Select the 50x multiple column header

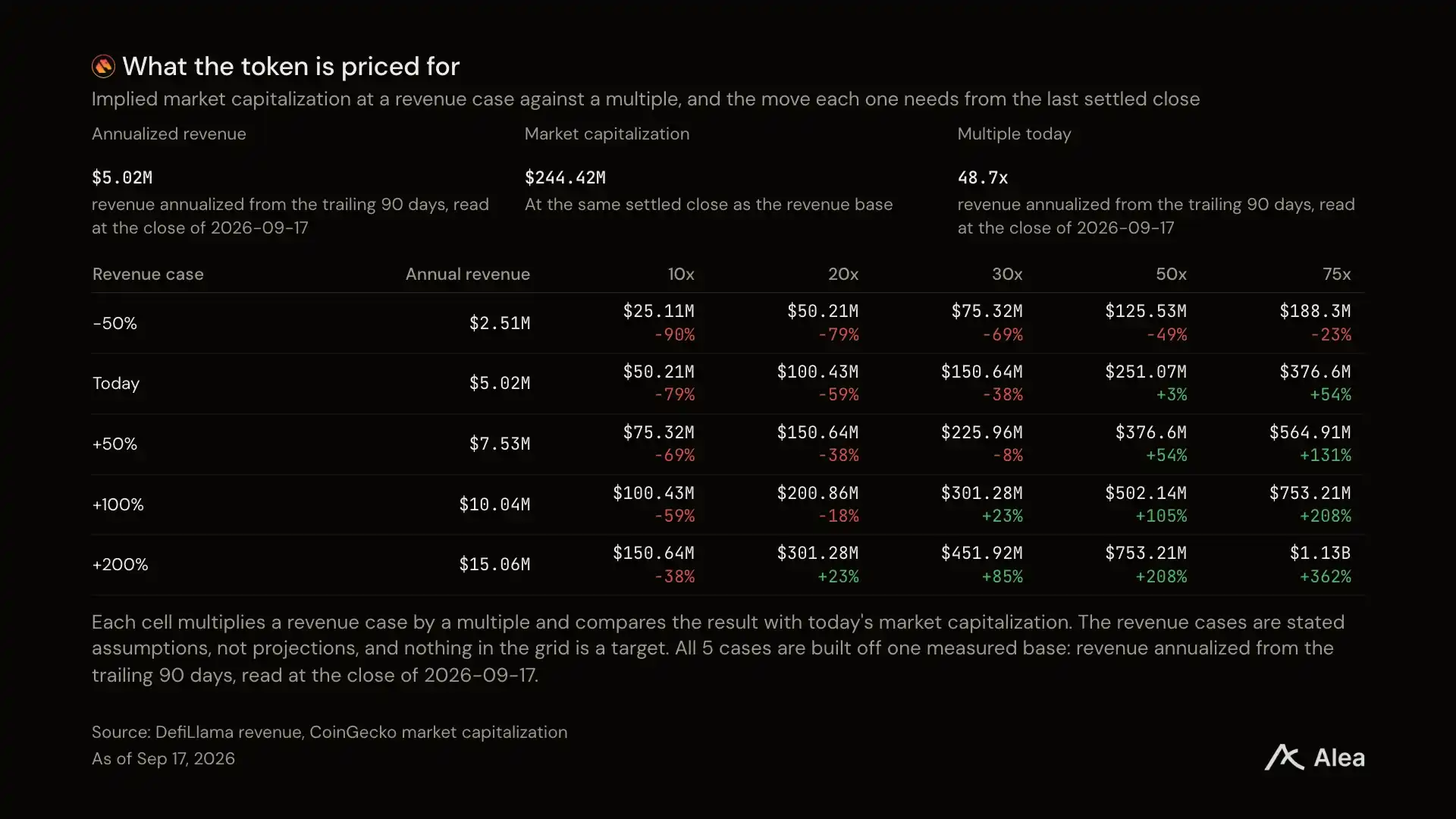[1171, 274]
